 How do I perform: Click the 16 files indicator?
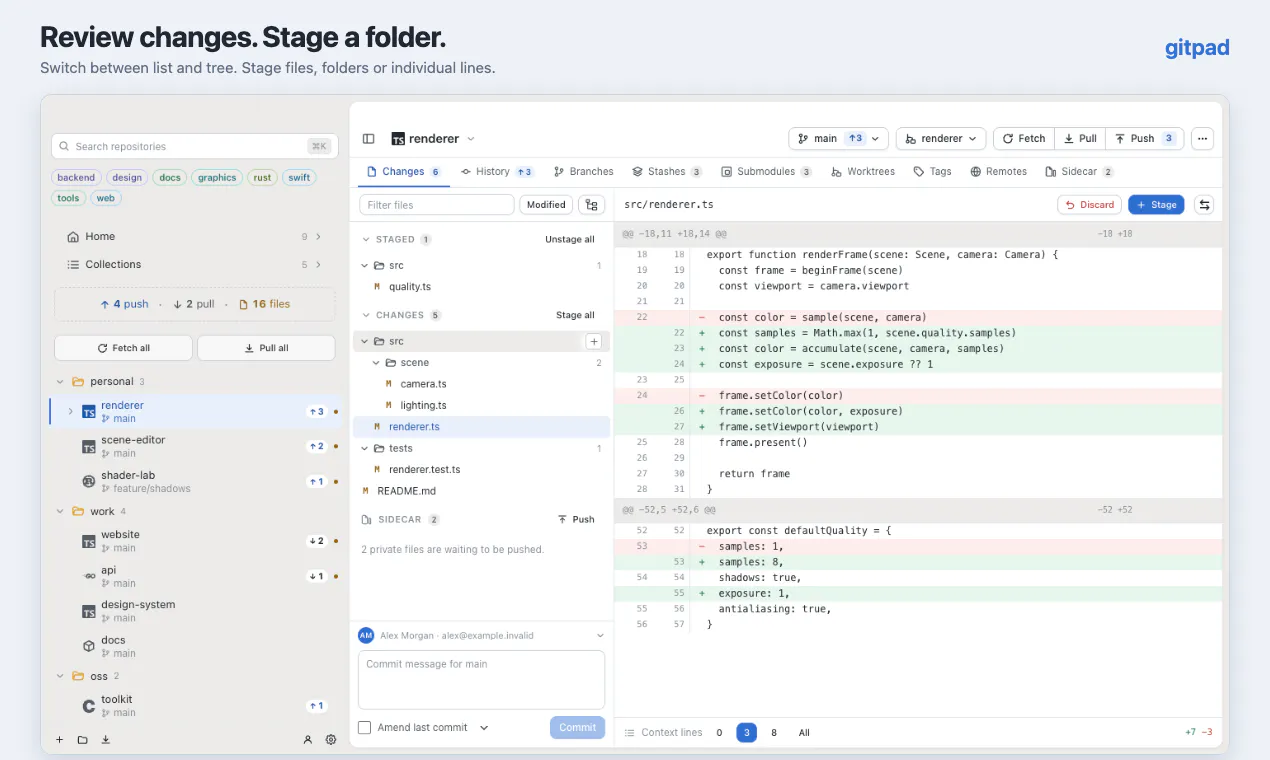click(x=264, y=304)
